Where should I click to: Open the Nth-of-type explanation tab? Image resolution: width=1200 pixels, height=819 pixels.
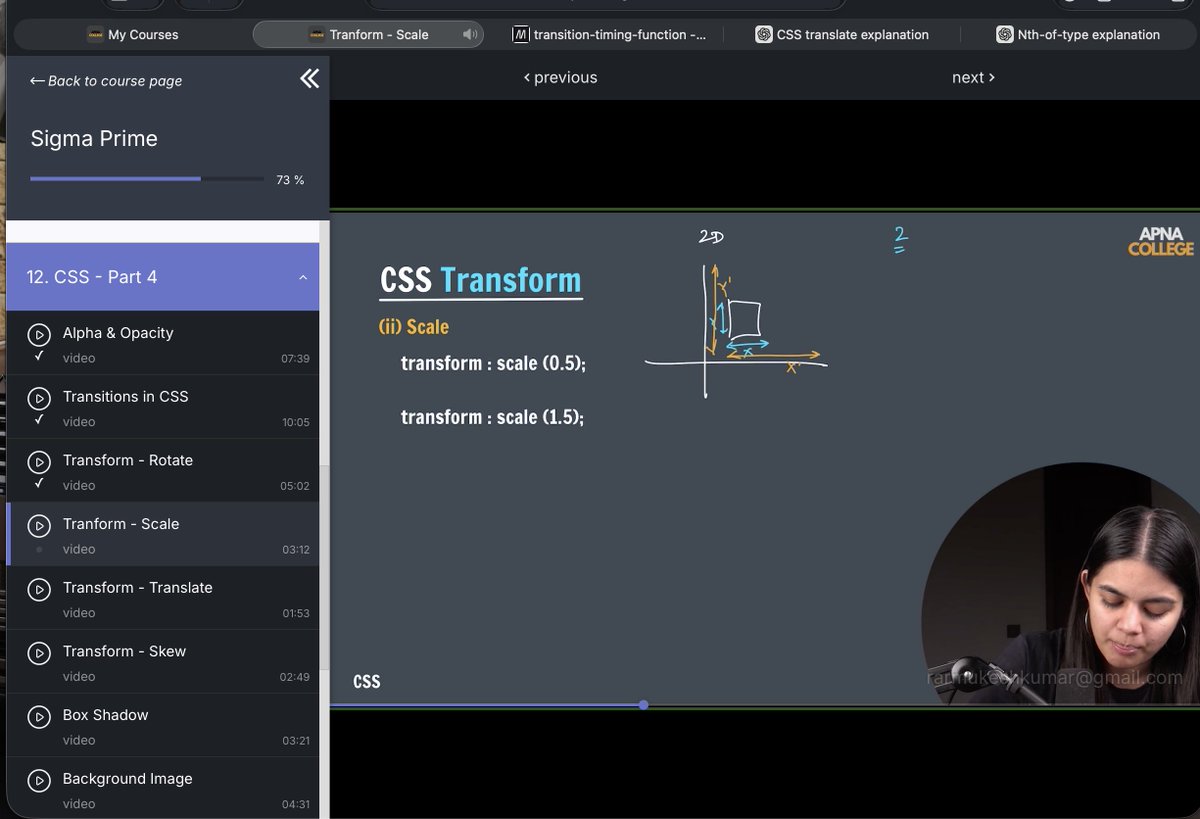point(1083,33)
